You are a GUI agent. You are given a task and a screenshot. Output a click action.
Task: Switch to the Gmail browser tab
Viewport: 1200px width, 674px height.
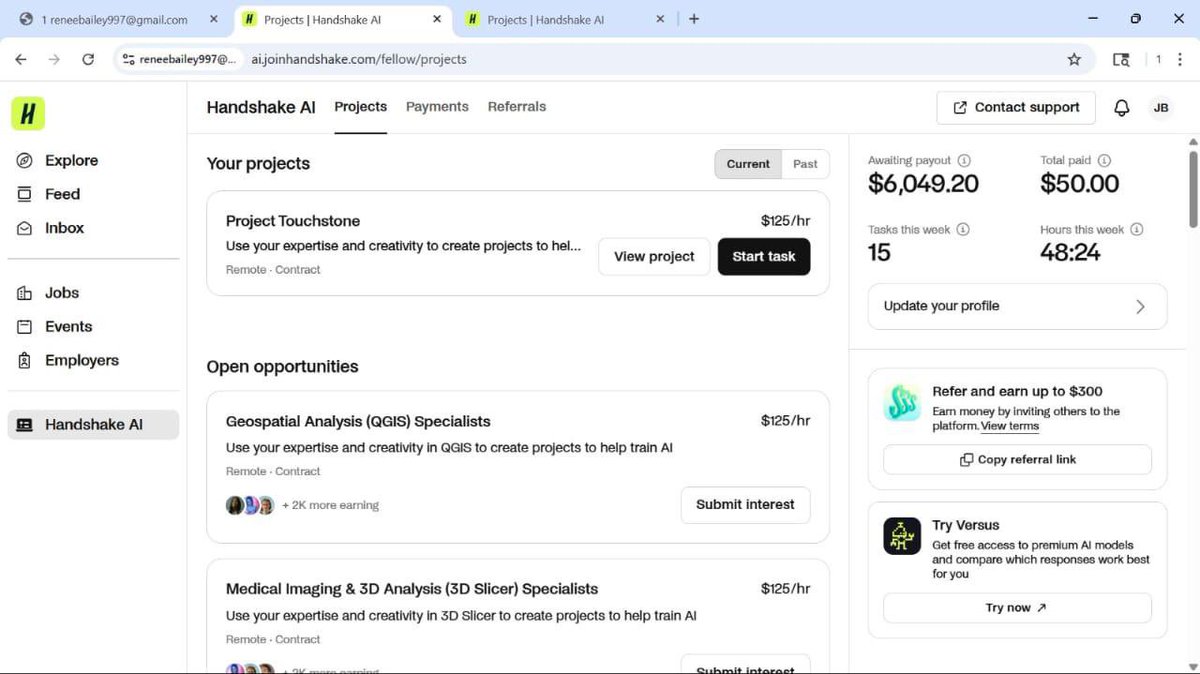point(118,19)
